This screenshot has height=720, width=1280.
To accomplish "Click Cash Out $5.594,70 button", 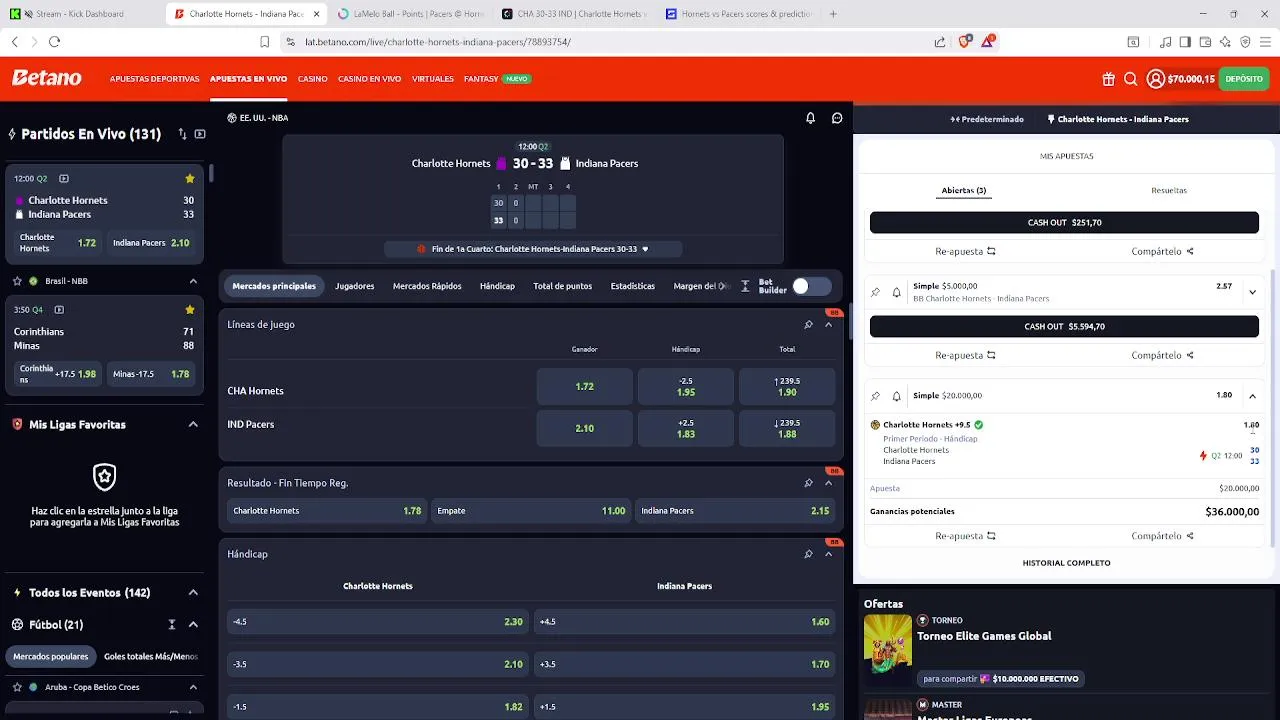I will coord(1064,326).
